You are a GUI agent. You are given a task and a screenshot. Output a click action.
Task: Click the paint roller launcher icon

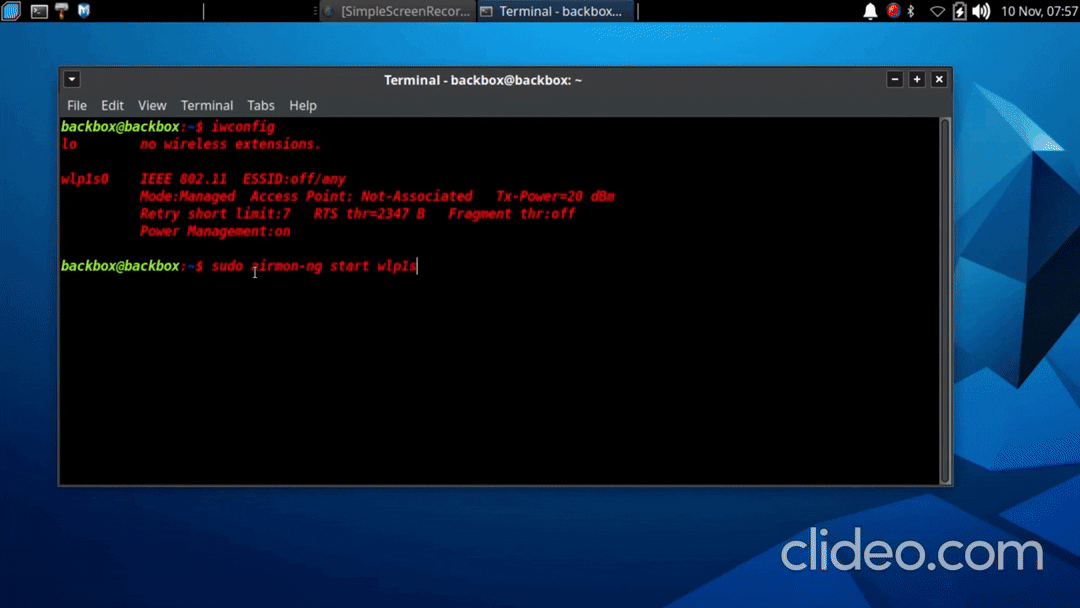pyautogui.click(x=62, y=11)
